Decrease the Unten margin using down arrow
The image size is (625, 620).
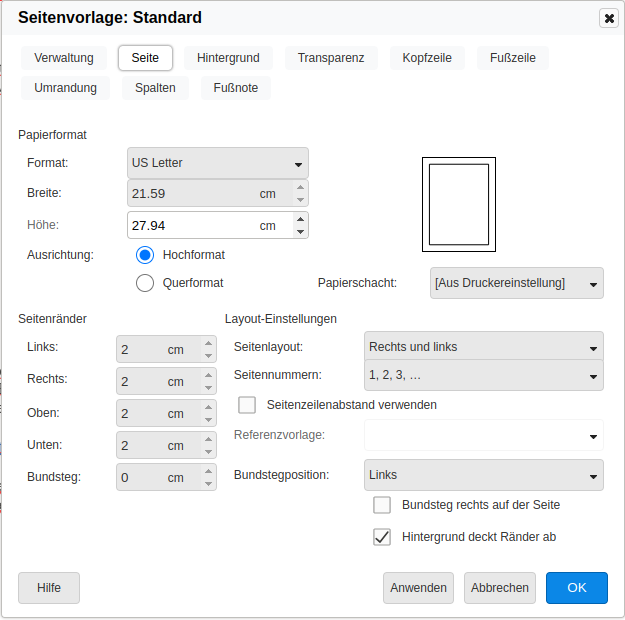[x=208, y=452]
